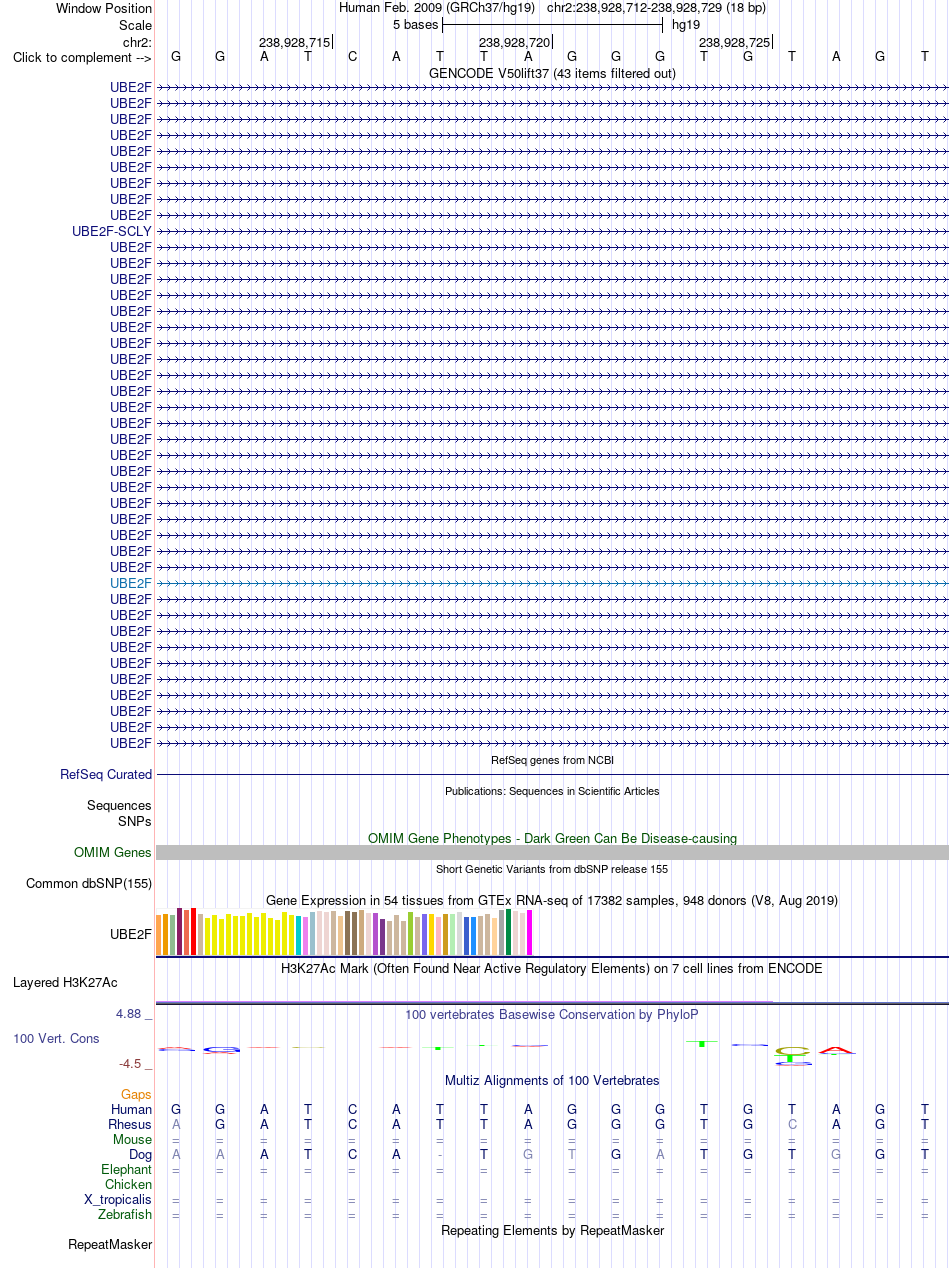
Task: Click the Scale label
Action: [x=135, y=25]
